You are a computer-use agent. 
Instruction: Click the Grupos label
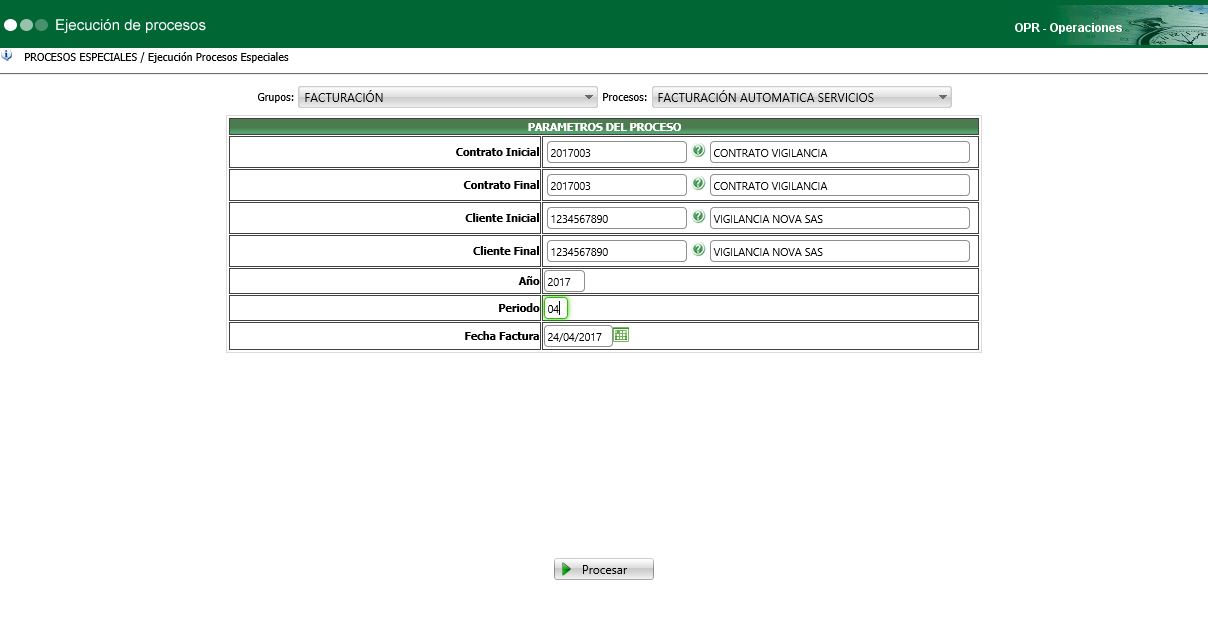coord(275,98)
